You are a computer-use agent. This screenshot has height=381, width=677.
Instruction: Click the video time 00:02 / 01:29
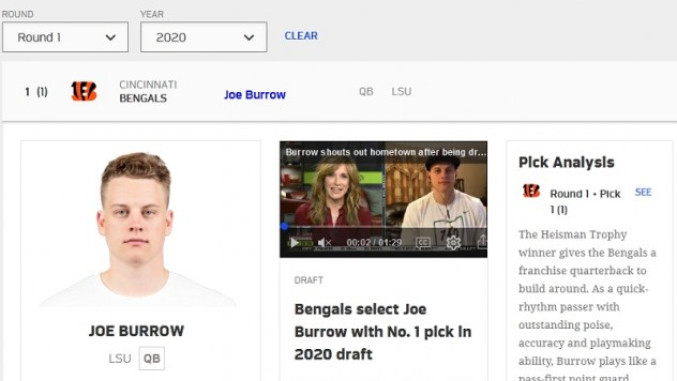[x=374, y=243]
